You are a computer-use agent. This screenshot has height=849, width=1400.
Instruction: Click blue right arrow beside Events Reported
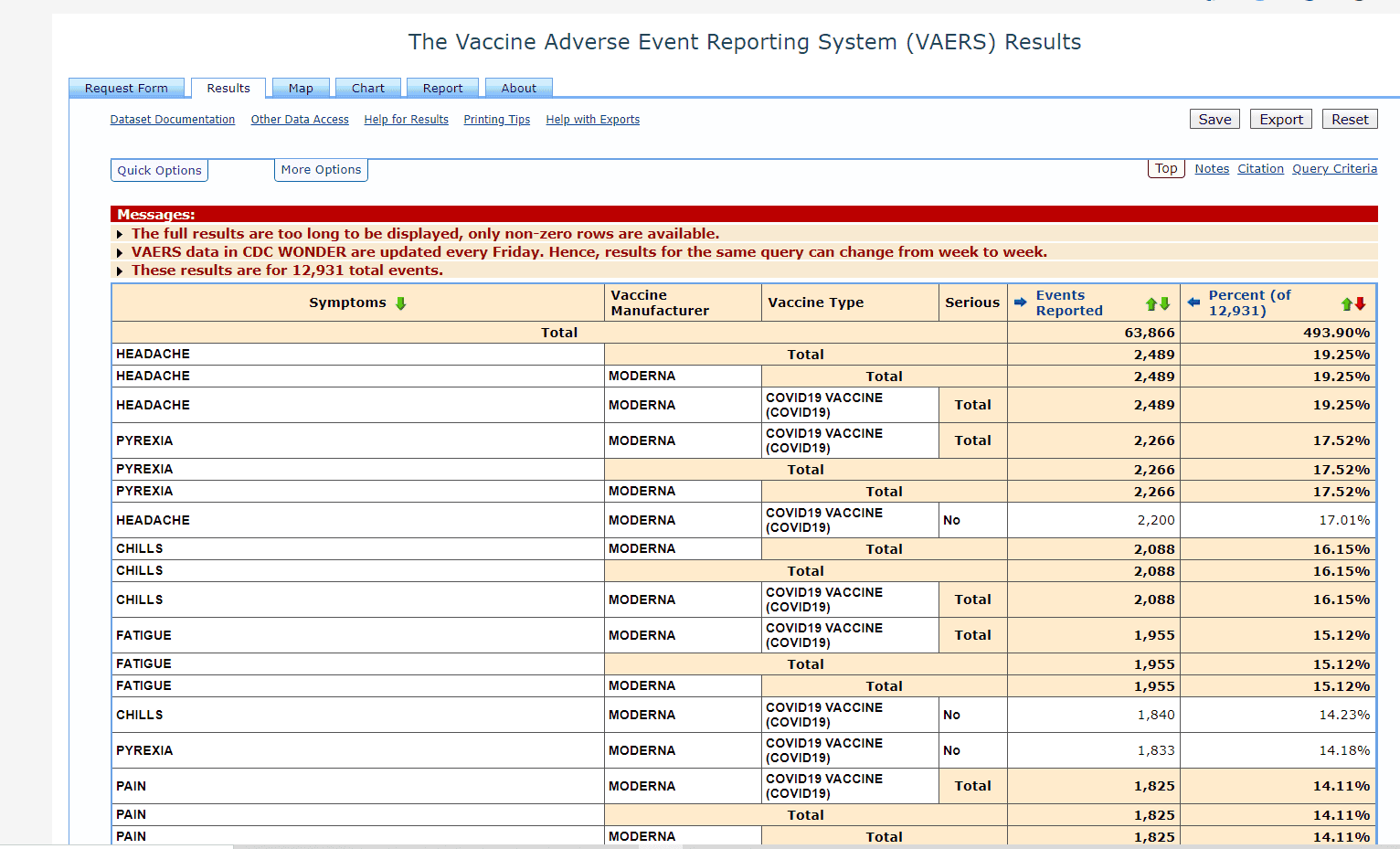tap(1020, 302)
